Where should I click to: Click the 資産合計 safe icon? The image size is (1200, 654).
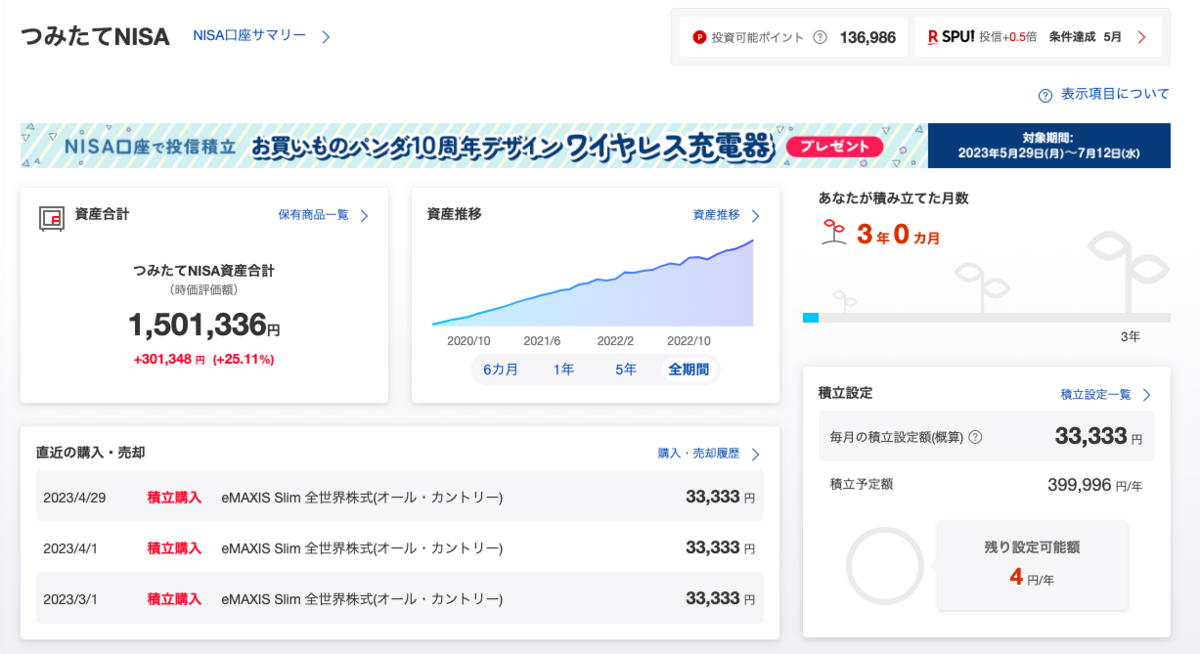[51, 217]
